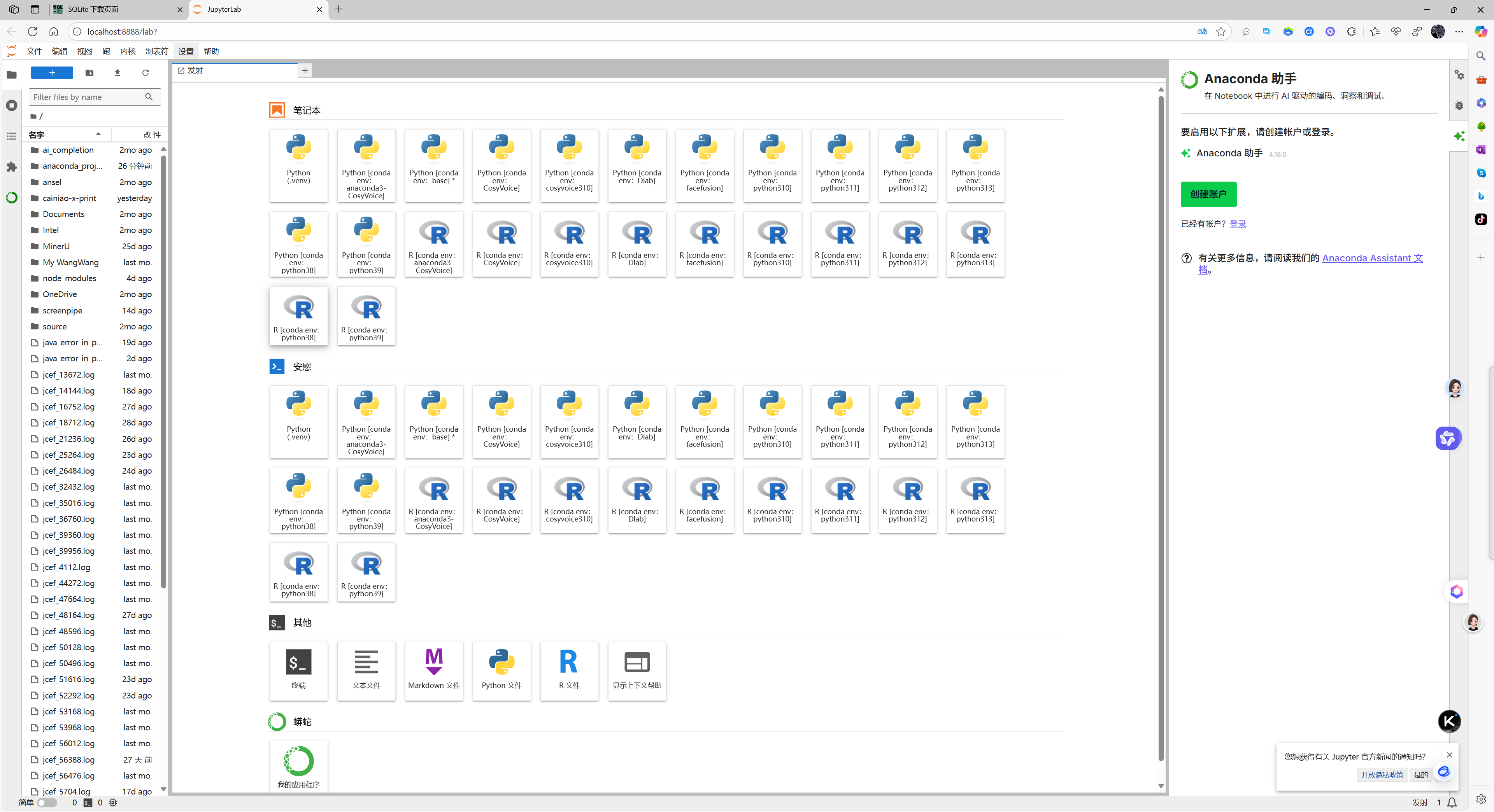Open the property inspector gears icon
This screenshot has height=812, width=1494.
pyautogui.click(x=1459, y=75)
